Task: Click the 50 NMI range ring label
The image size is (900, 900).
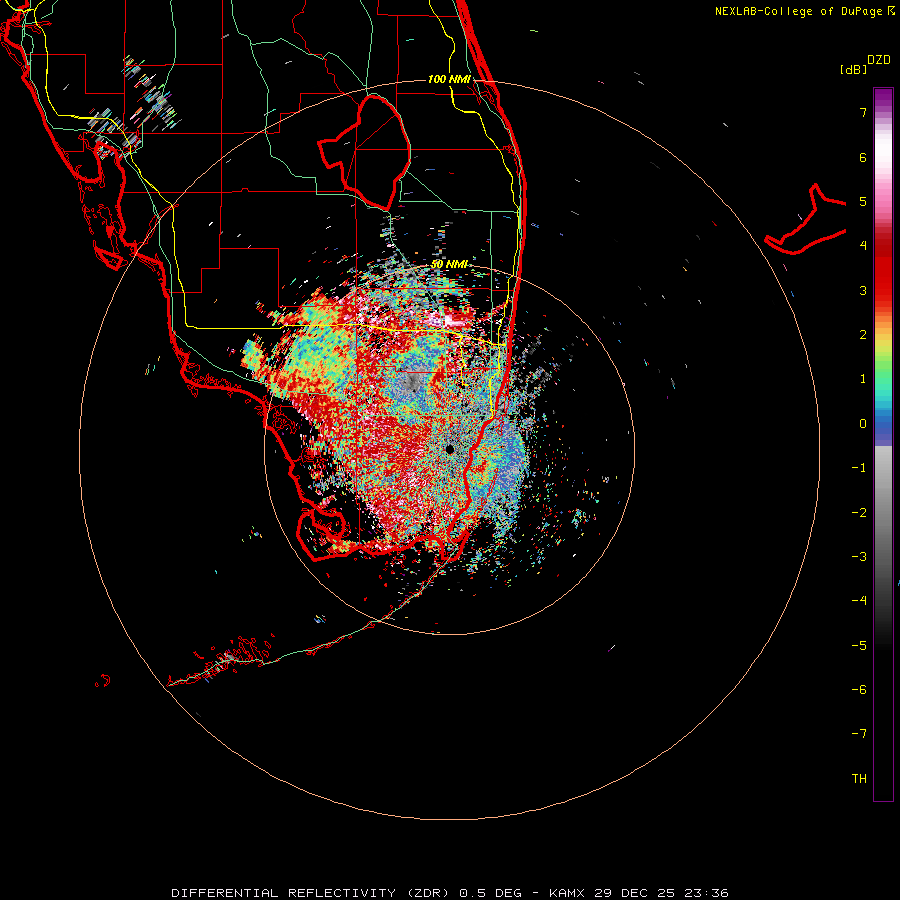Action: point(449,264)
